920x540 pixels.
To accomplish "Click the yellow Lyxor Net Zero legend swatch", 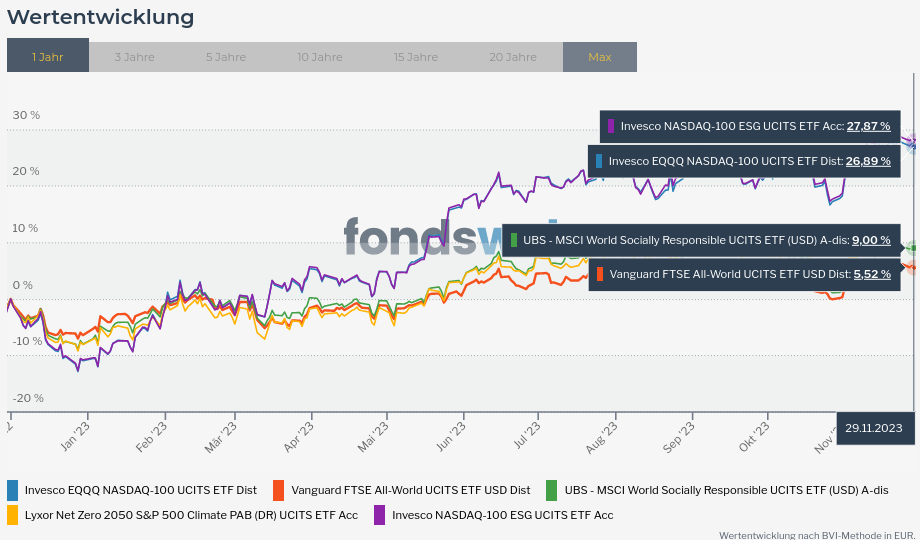I will click(13, 515).
